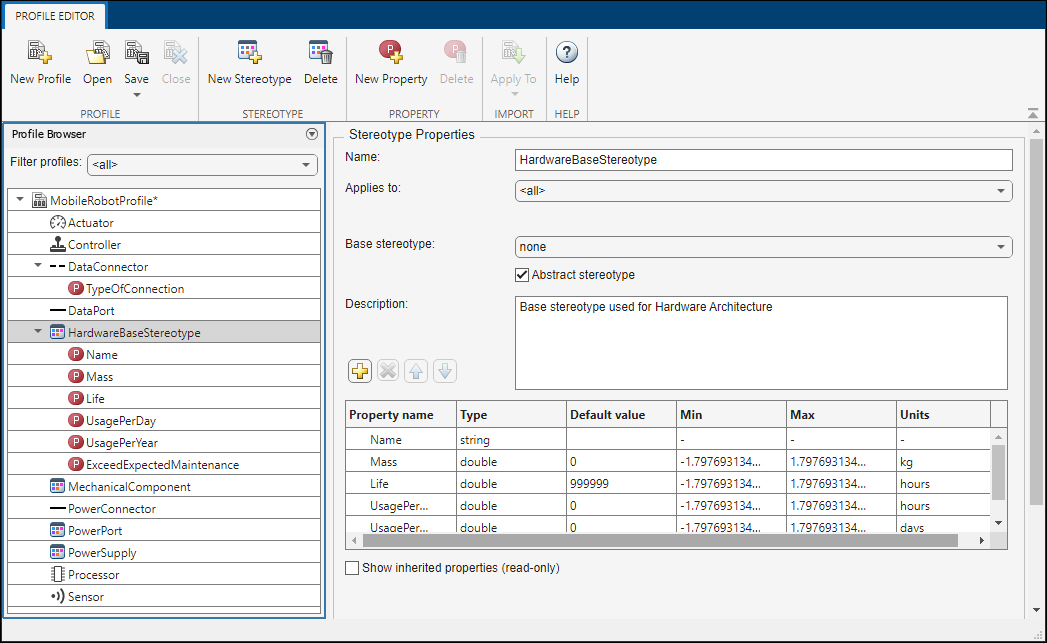Delete the selected stereotype
The image size is (1047, 643).
click(320, 60)
